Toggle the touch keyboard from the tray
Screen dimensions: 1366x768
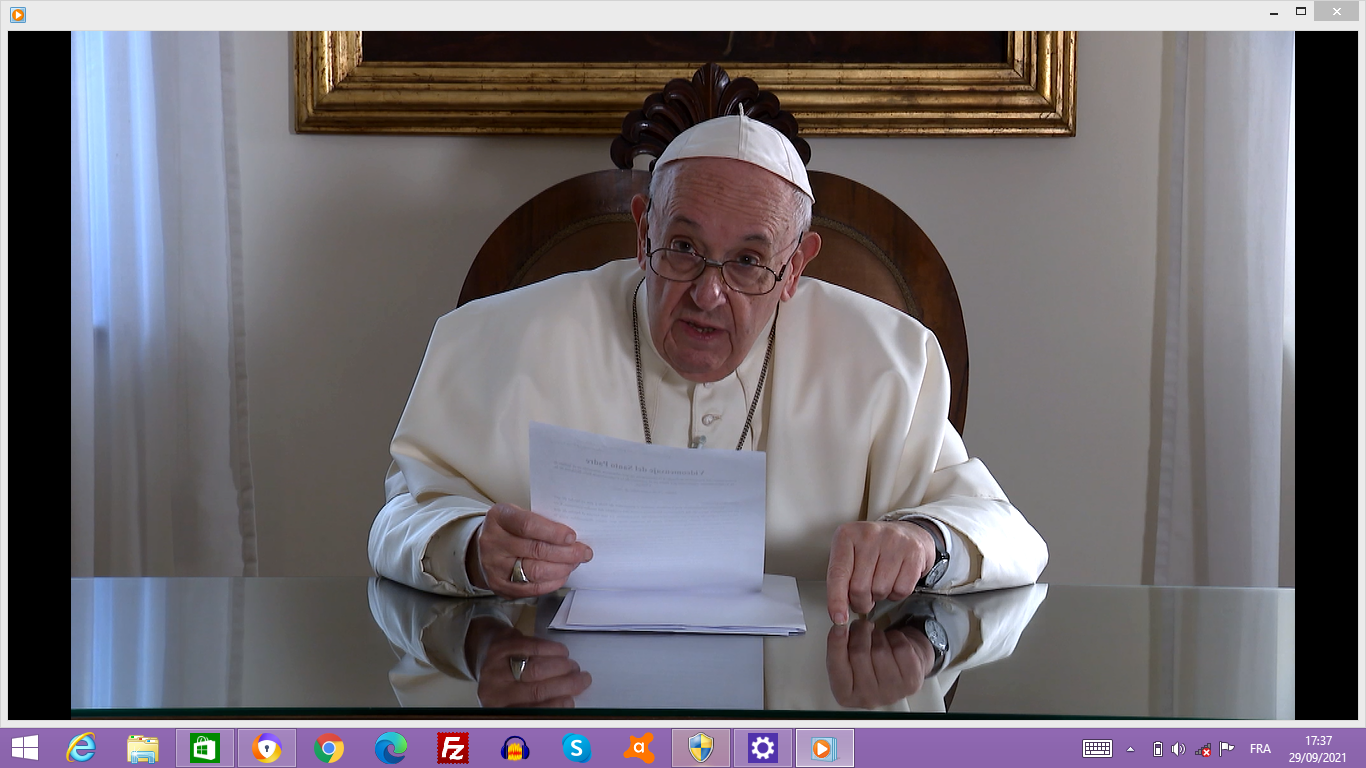pos(1097,749)
